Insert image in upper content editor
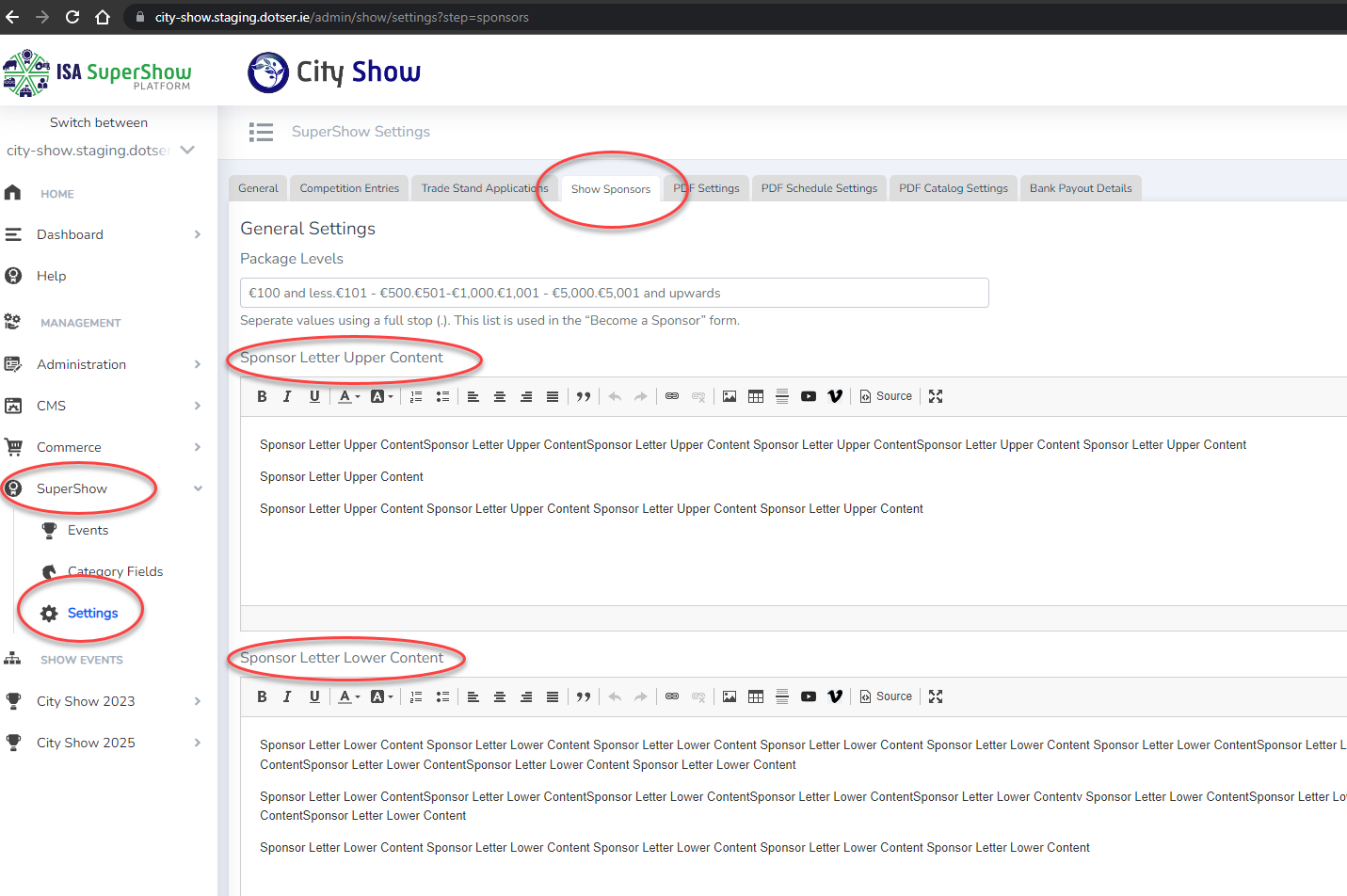 (x=730, y=396)
